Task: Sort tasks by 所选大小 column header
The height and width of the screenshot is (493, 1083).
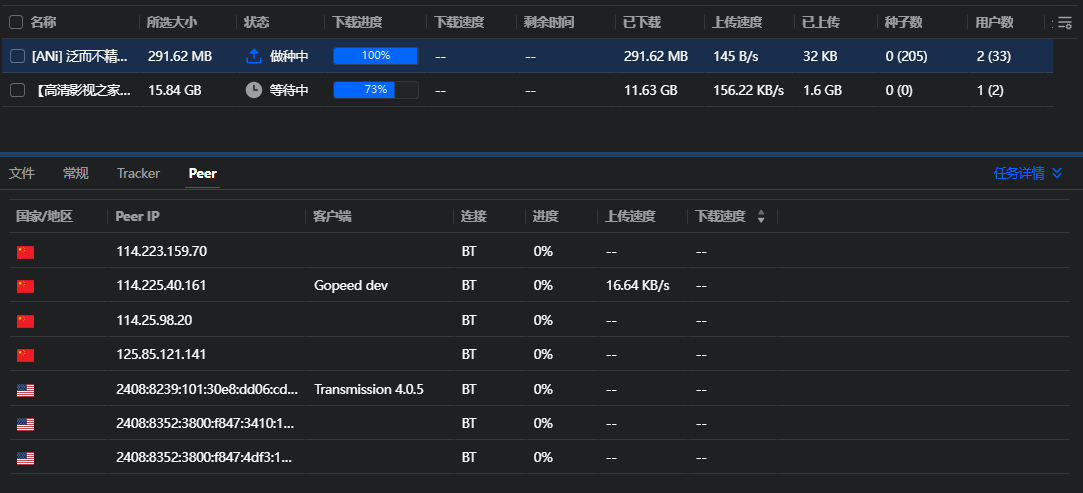Action: click(172, 22)
